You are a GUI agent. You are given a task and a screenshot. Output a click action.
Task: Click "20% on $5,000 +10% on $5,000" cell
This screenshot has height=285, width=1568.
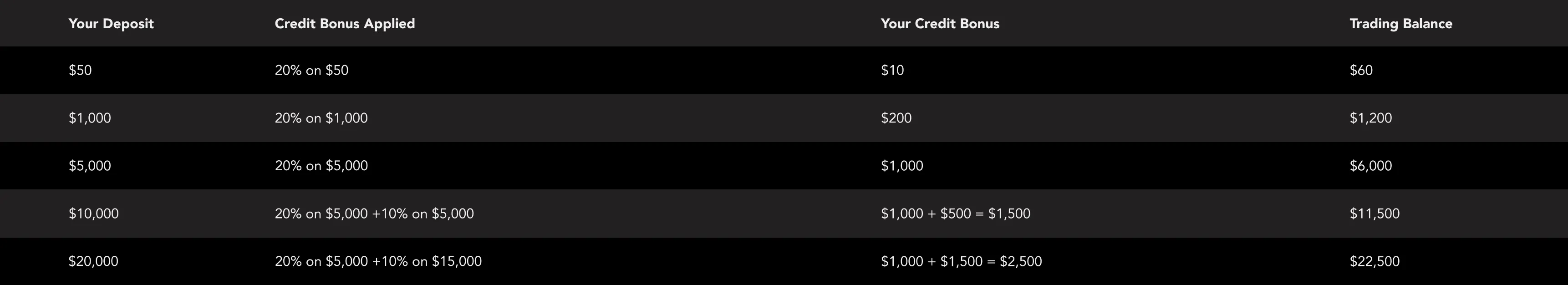click(x=374, y=214)
